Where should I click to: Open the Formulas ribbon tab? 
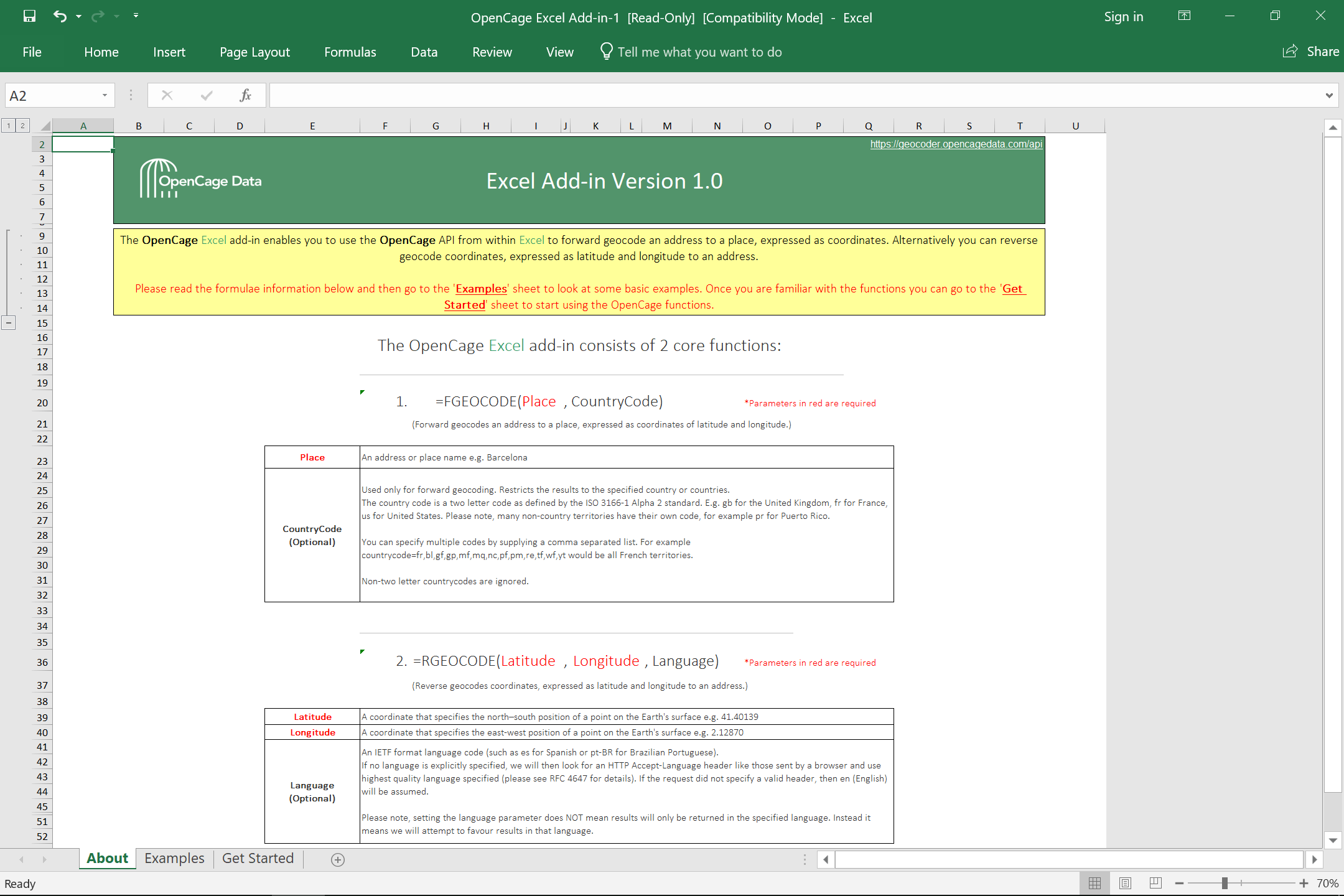[350, 52]
